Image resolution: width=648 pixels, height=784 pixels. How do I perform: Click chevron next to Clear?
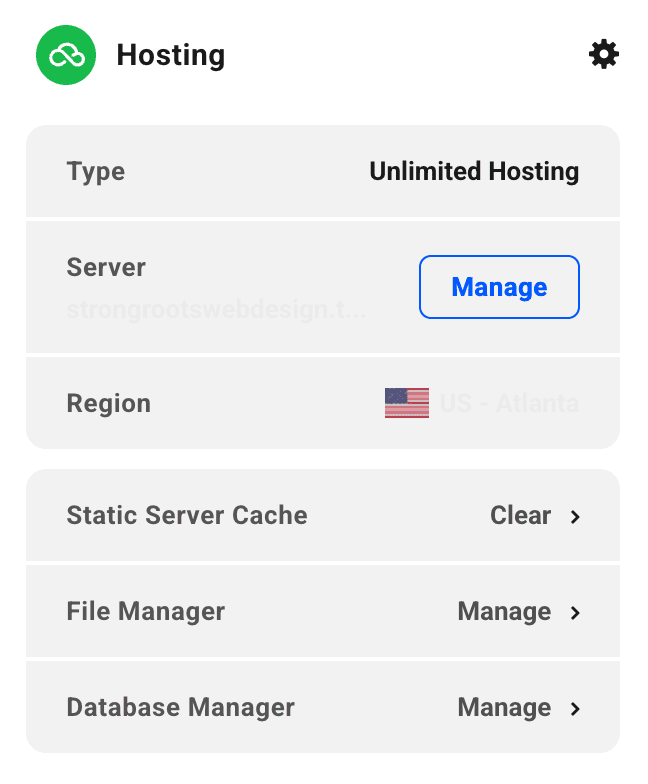tap(575, 516)
